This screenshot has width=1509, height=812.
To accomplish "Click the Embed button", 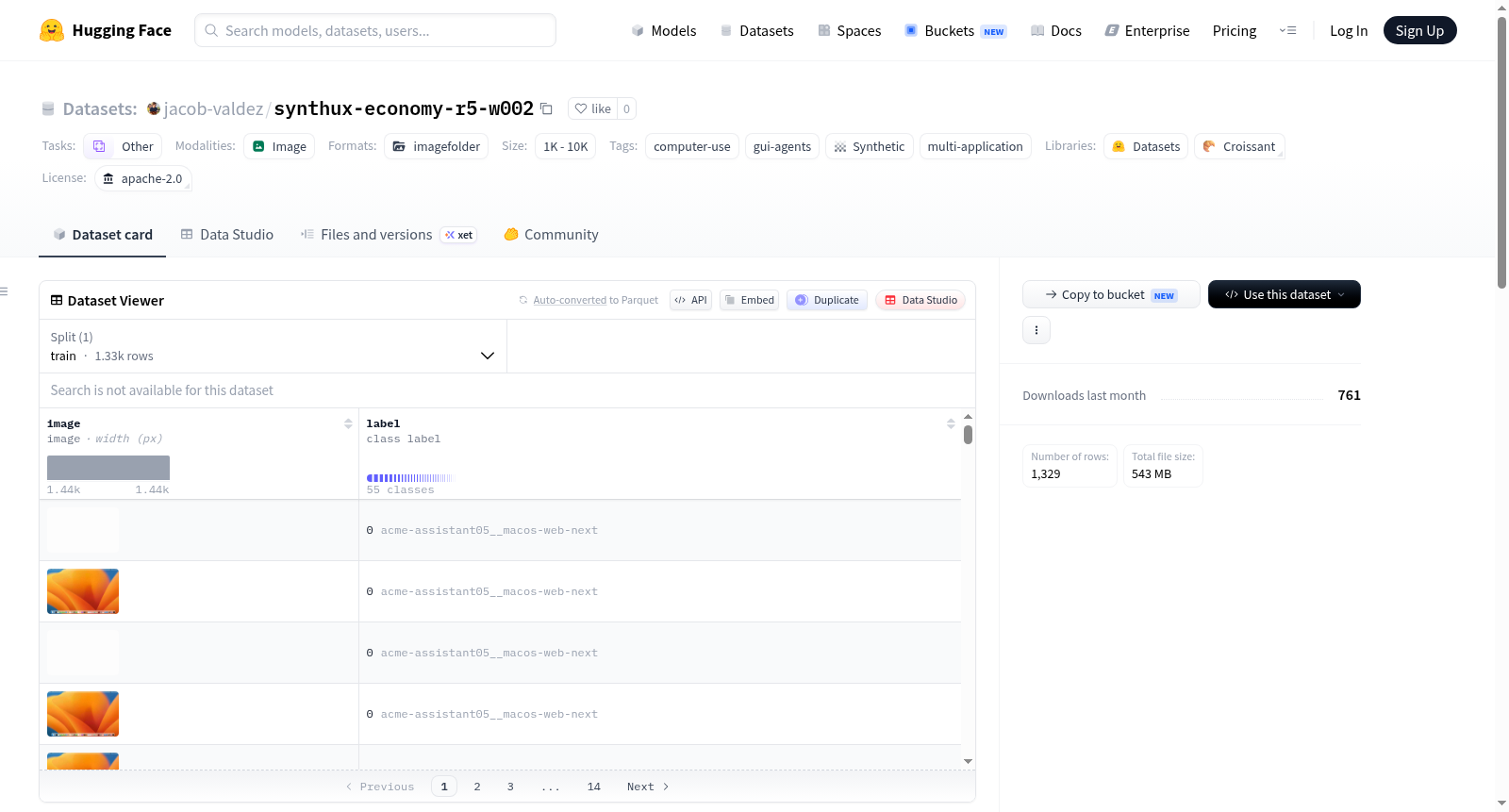I will 750,300.
